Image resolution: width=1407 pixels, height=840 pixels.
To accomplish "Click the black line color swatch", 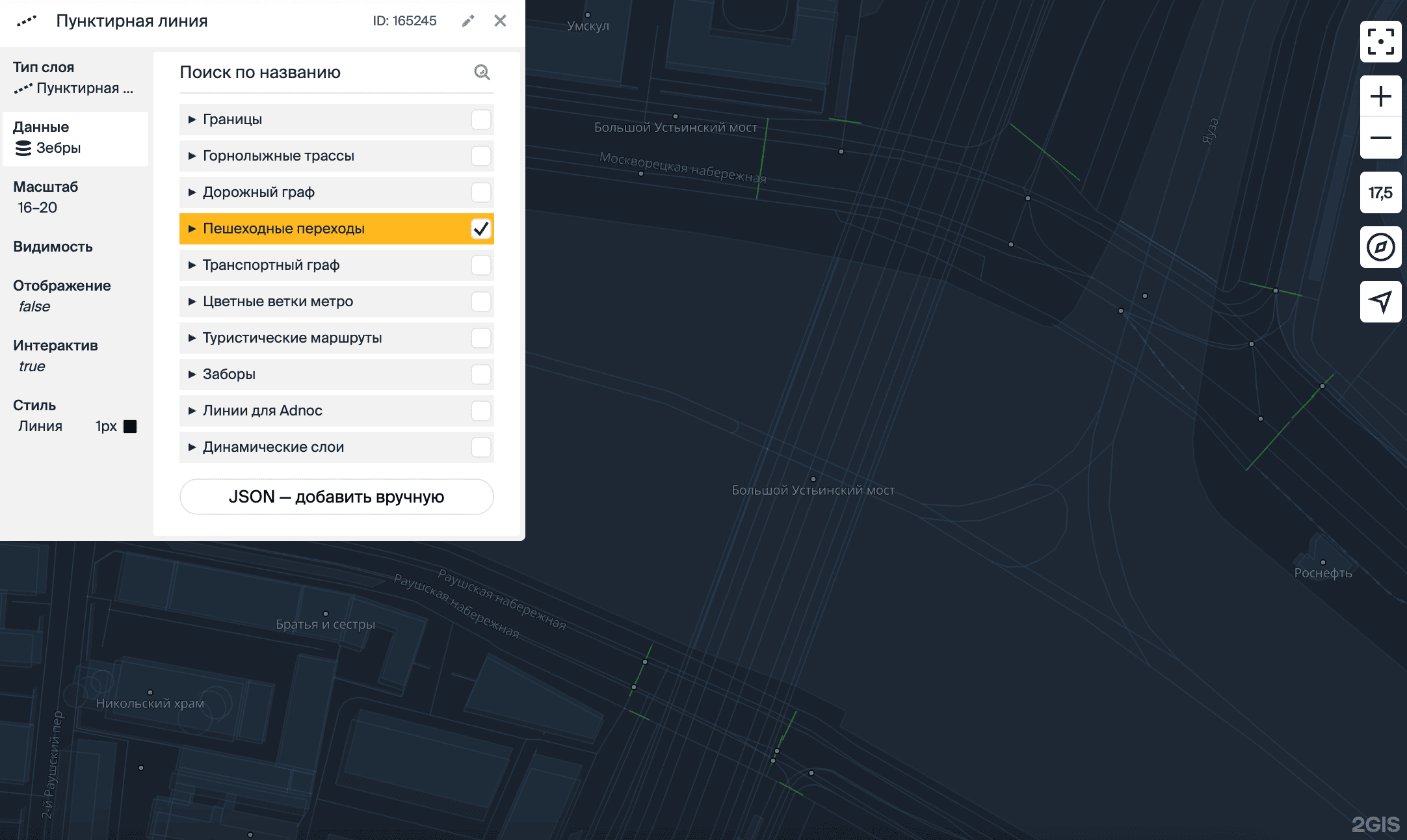I will pos(130,427).
